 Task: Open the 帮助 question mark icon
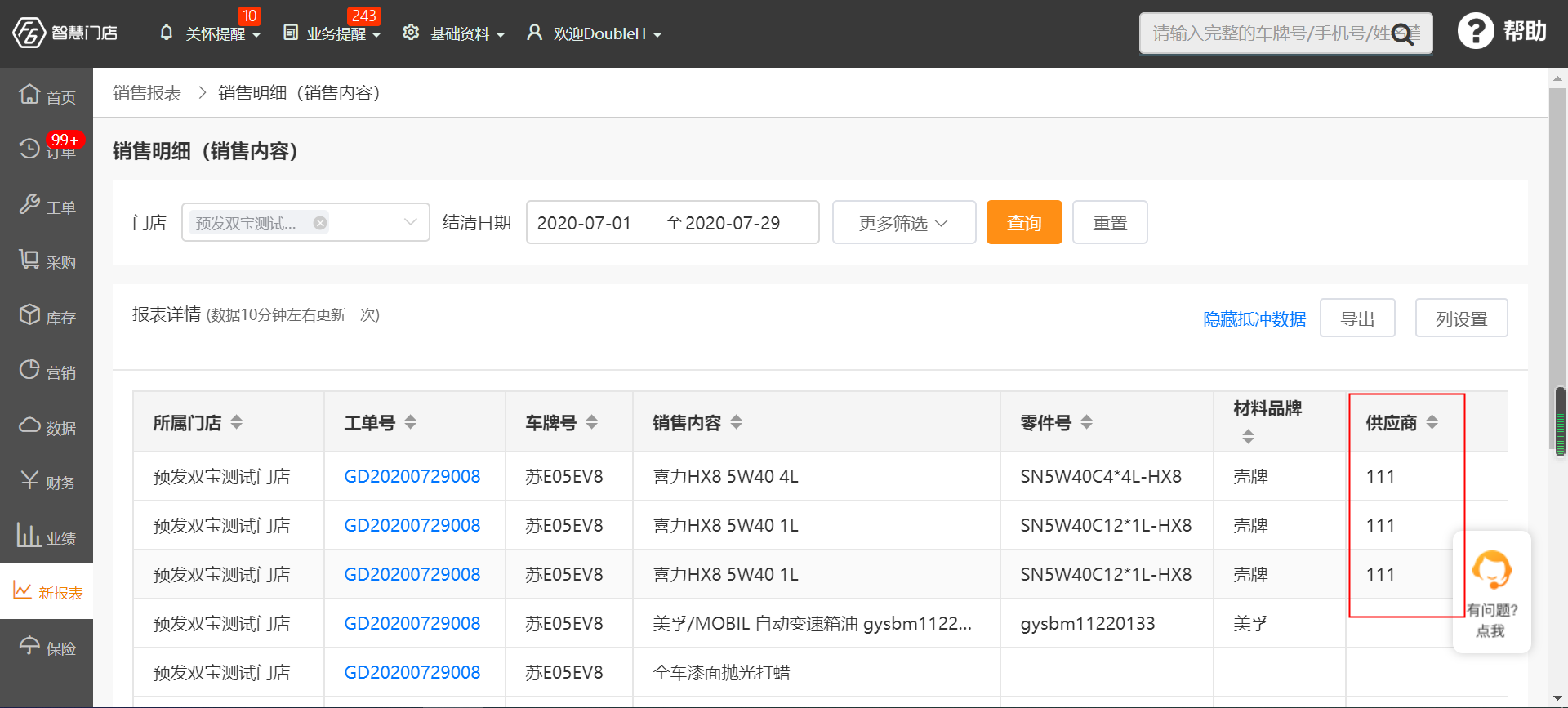(x=1476, y=31)
